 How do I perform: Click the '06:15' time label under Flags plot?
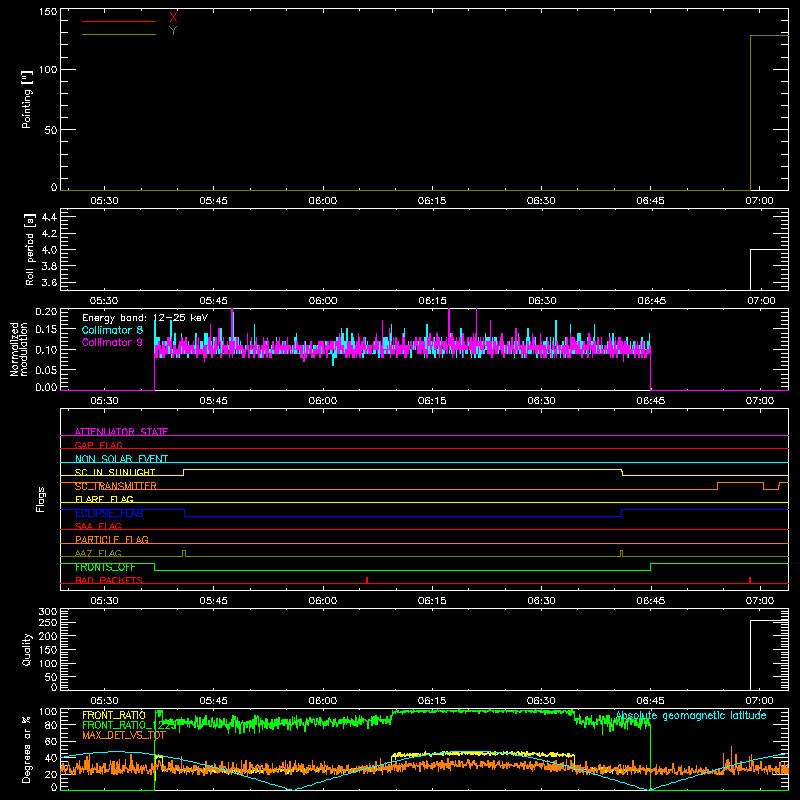tap(432, 601)
